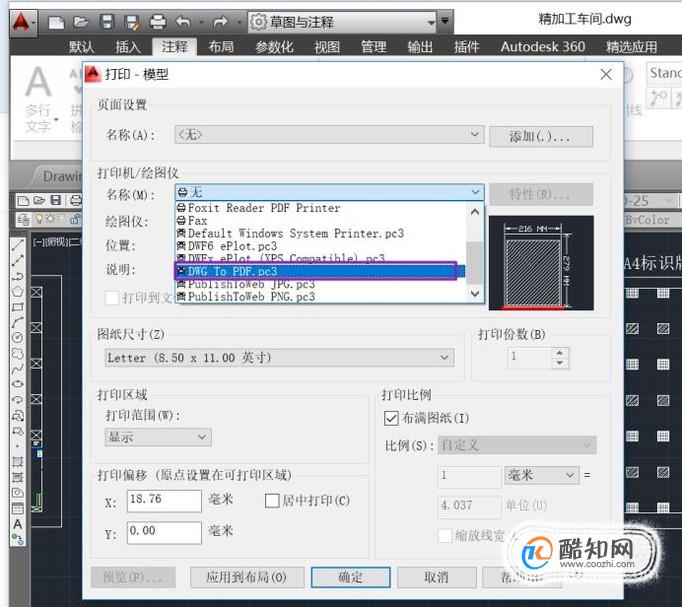The height and width of the screenshot is (607, 682).
Task: Expand the quick access toolbar customize arrow
Action: (445, 21)
